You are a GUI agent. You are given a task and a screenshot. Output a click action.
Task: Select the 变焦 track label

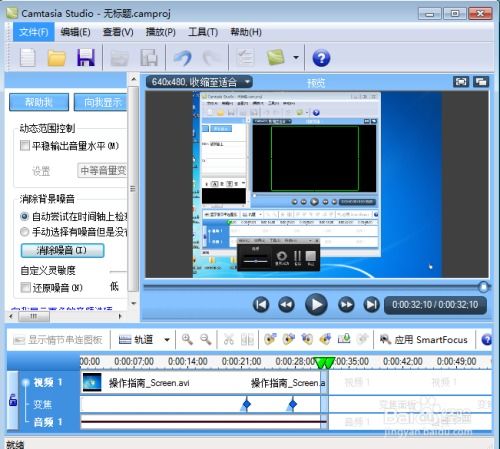pos(43,404)
